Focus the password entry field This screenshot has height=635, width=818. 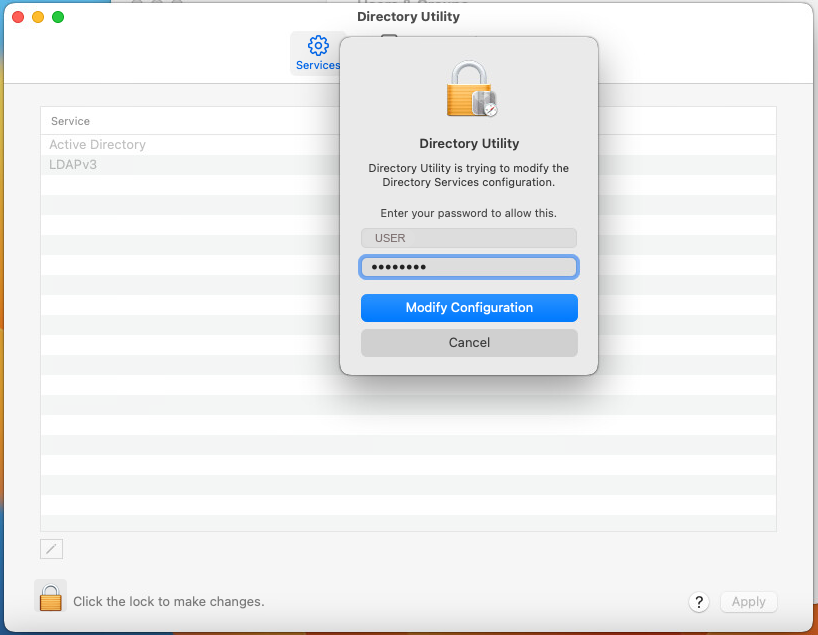click(468, 266)
